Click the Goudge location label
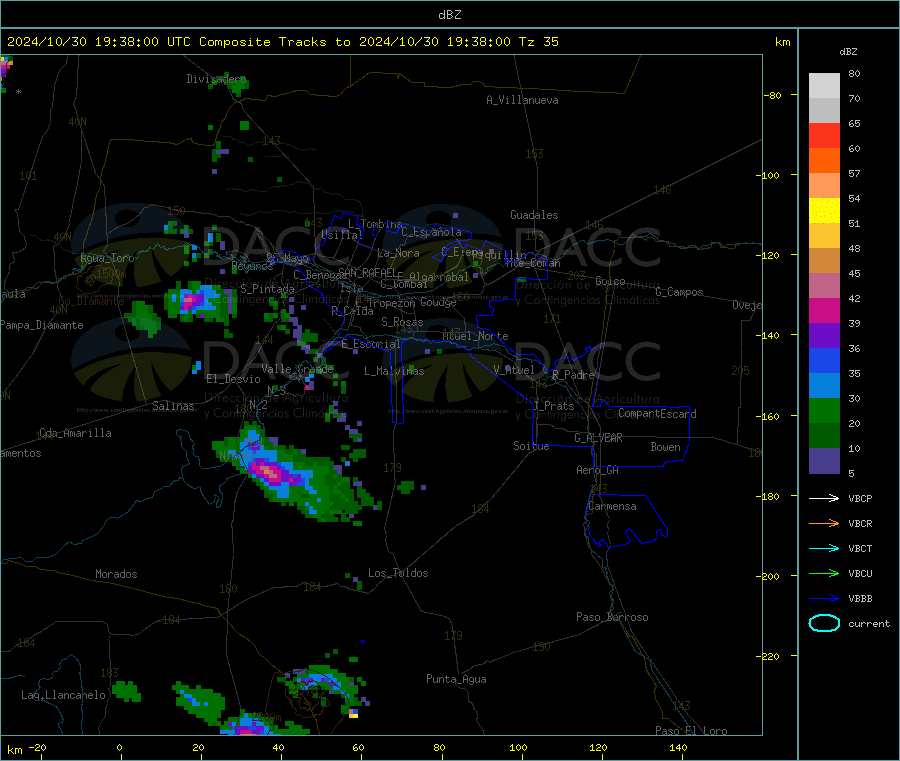The width and height of the screenshot is (900, 761). (438, 302)
